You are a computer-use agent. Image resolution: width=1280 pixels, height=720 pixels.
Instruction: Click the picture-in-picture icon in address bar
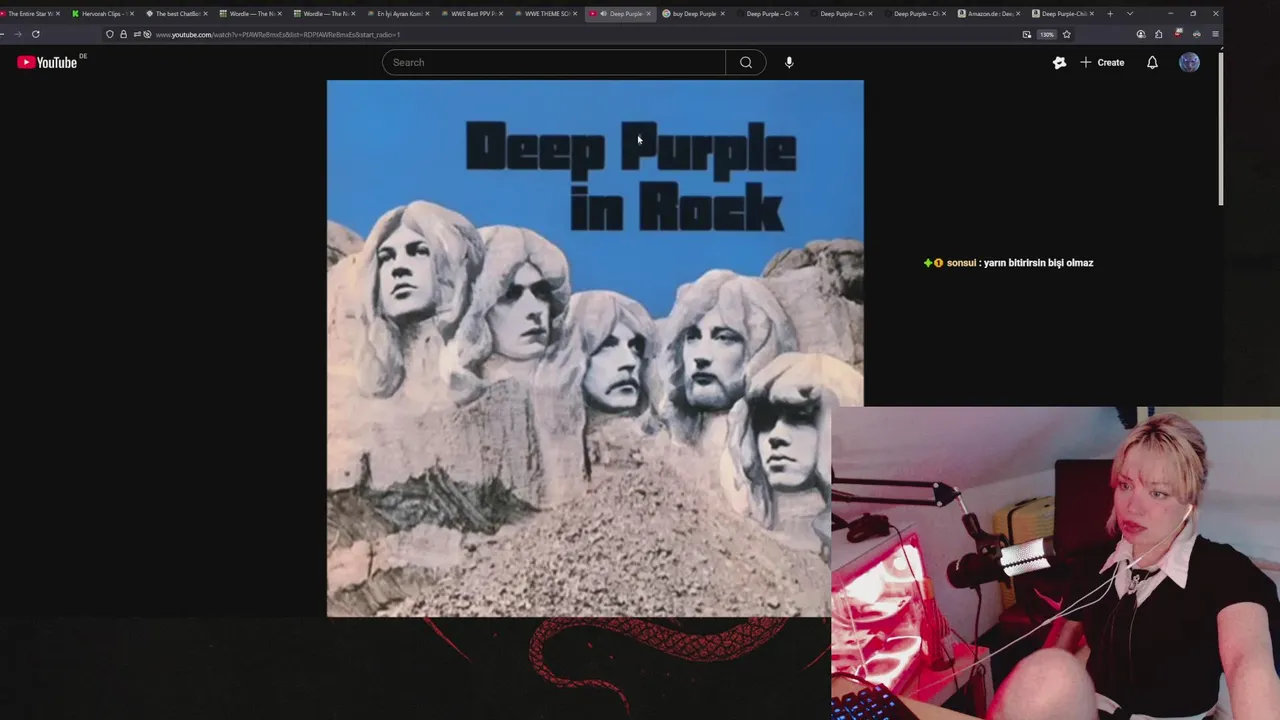(x=1027, y=34)
